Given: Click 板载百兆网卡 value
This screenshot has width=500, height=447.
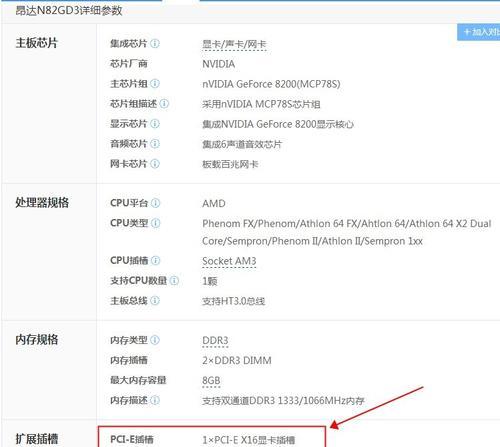Looking at the screenshot, I should point(230,164).
